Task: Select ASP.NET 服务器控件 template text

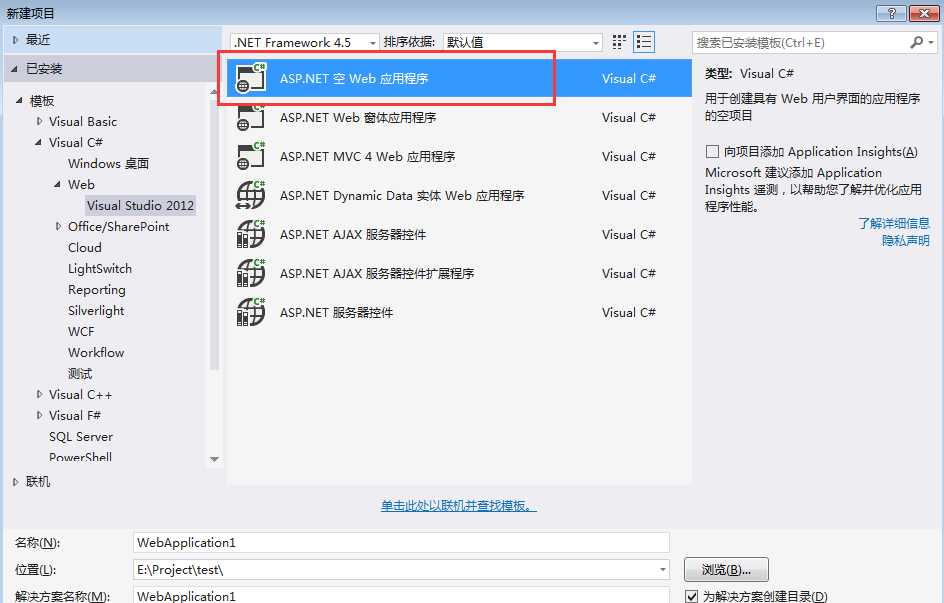Action: pos(336,312)
